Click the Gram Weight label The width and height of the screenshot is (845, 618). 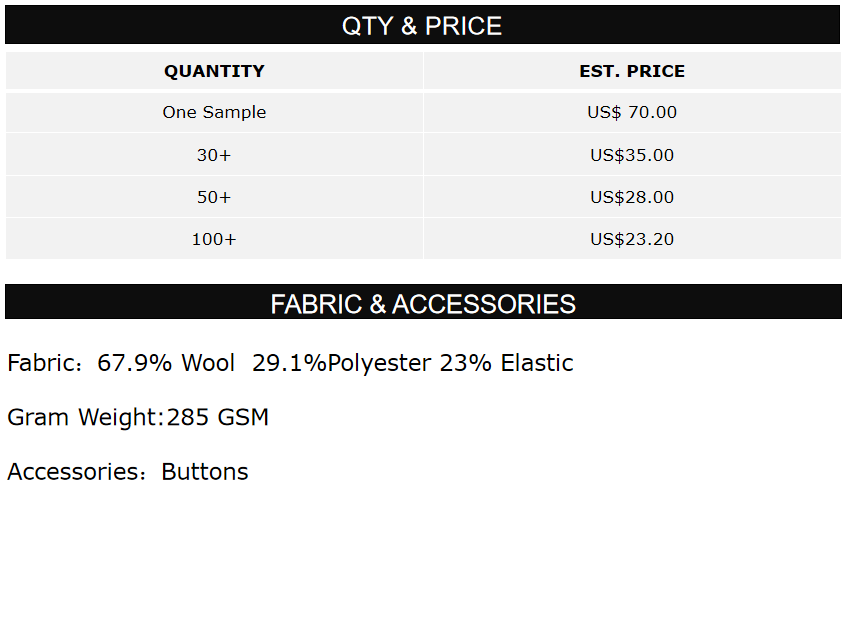(x=83, y=417)
